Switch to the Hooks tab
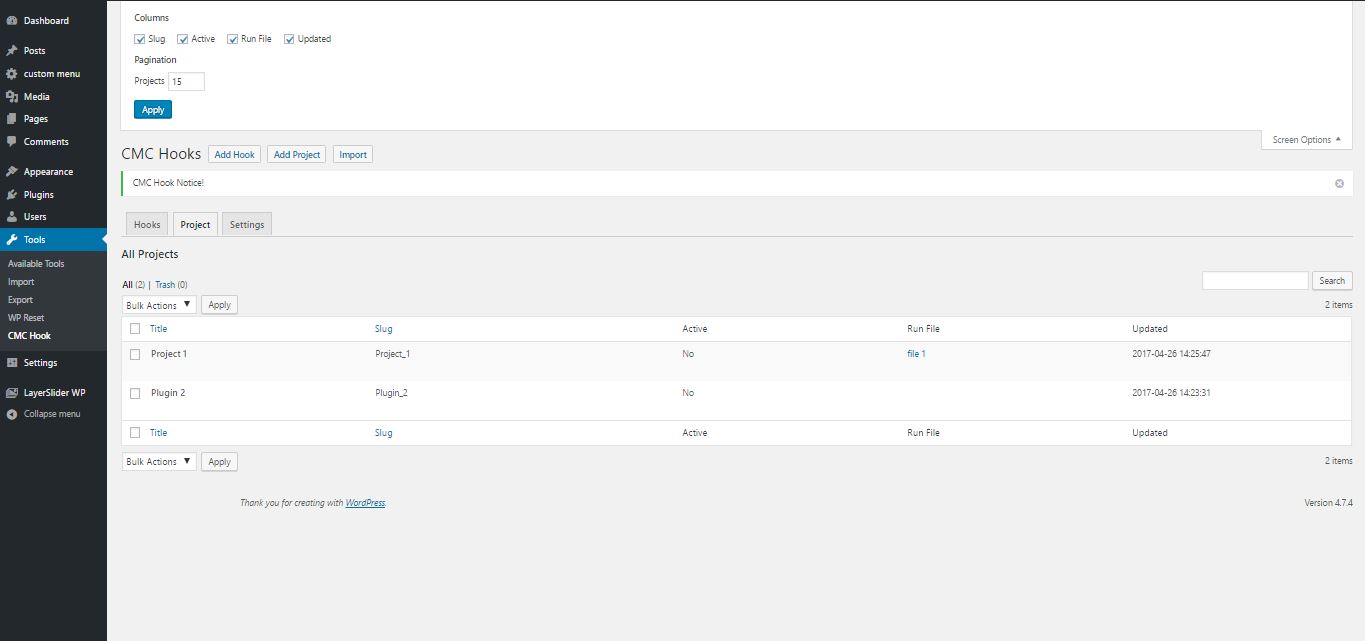The width and height of the screenshot is (1365, 641). [x=147, y=225]
